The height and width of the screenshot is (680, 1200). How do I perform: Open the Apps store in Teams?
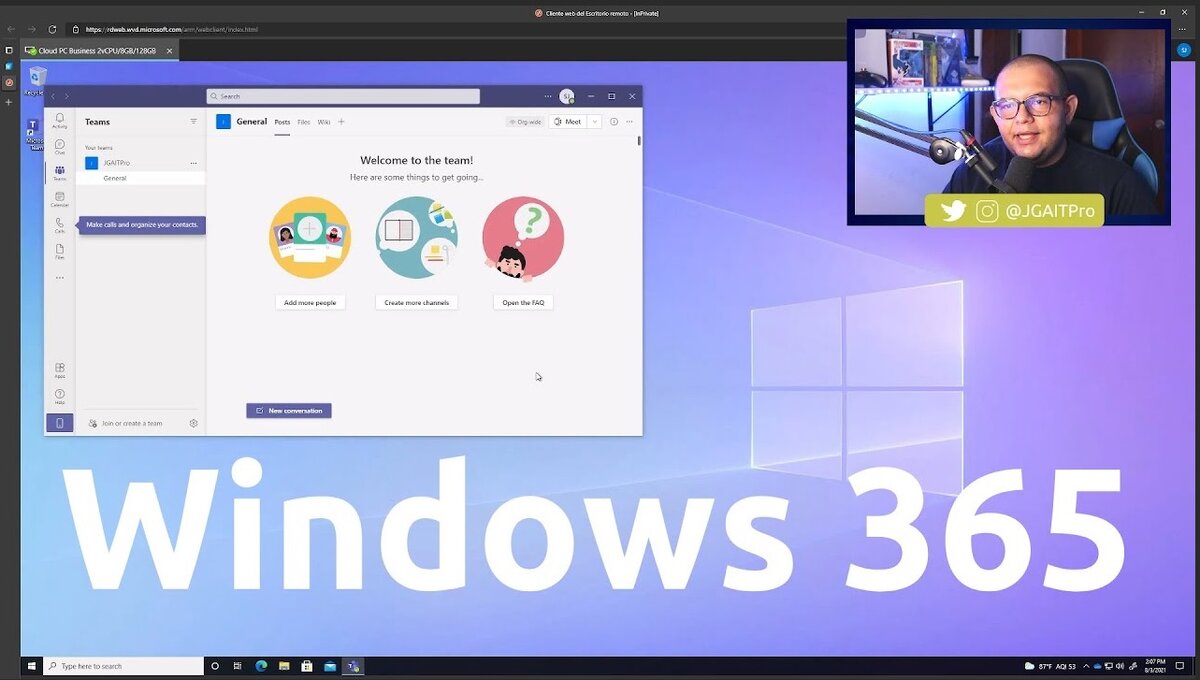[60, 370]
